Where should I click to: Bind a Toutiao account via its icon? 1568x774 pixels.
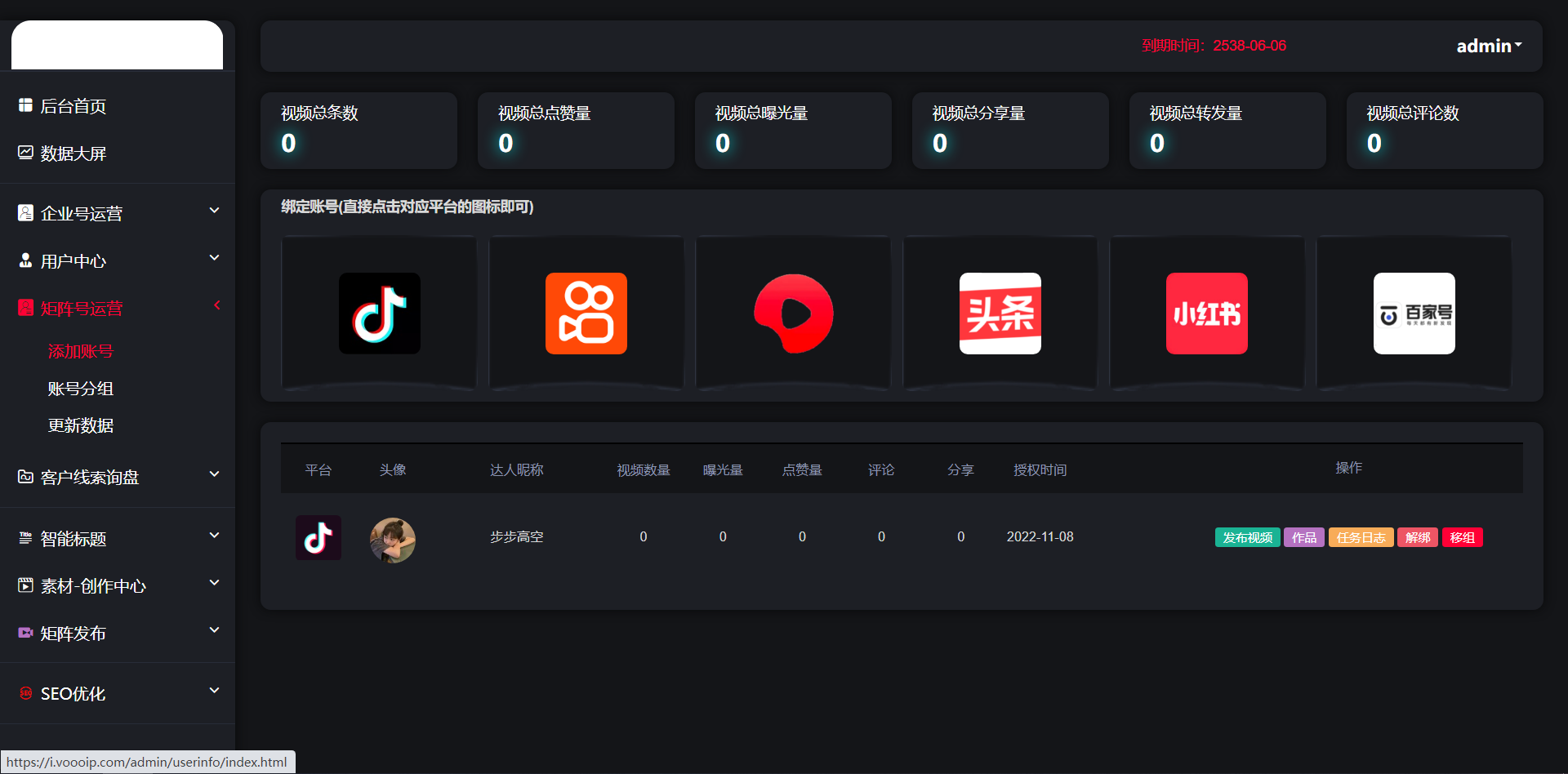coord(1000,314)
